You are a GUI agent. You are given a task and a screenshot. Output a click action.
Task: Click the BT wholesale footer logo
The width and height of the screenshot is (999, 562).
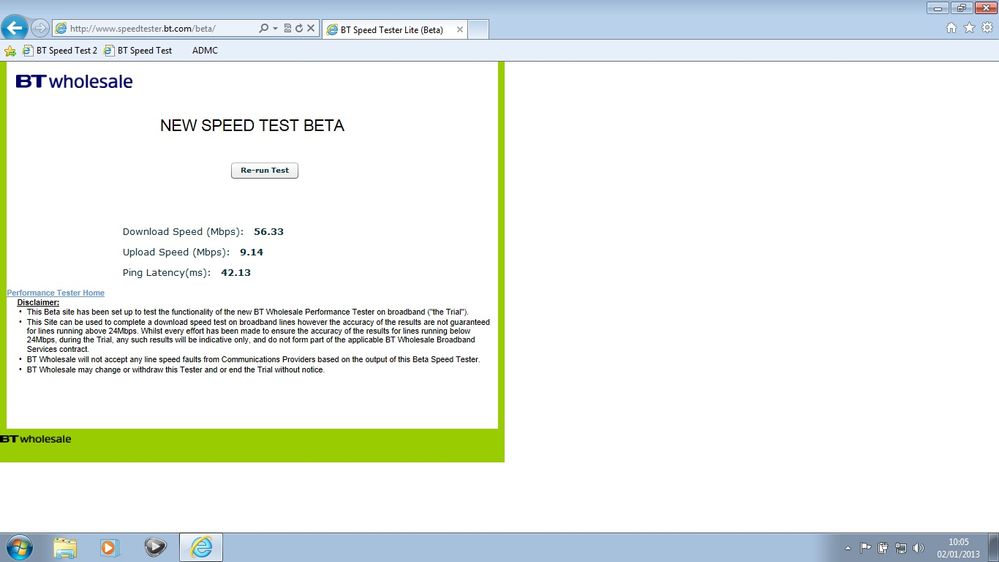[x=36, y=439]
